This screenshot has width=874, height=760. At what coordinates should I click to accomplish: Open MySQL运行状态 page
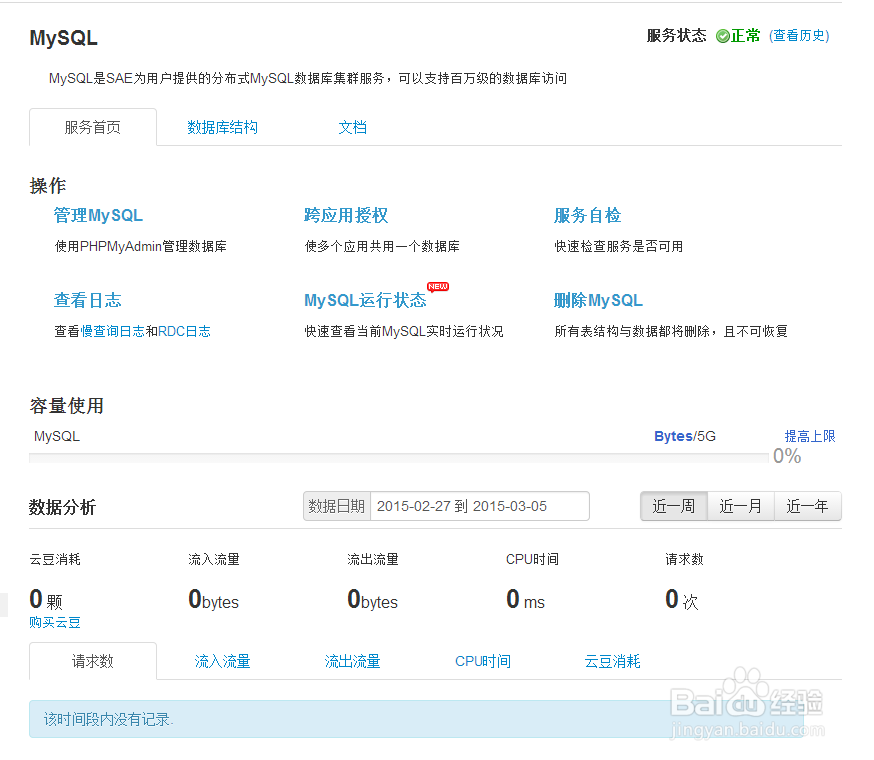pos(365,300)
